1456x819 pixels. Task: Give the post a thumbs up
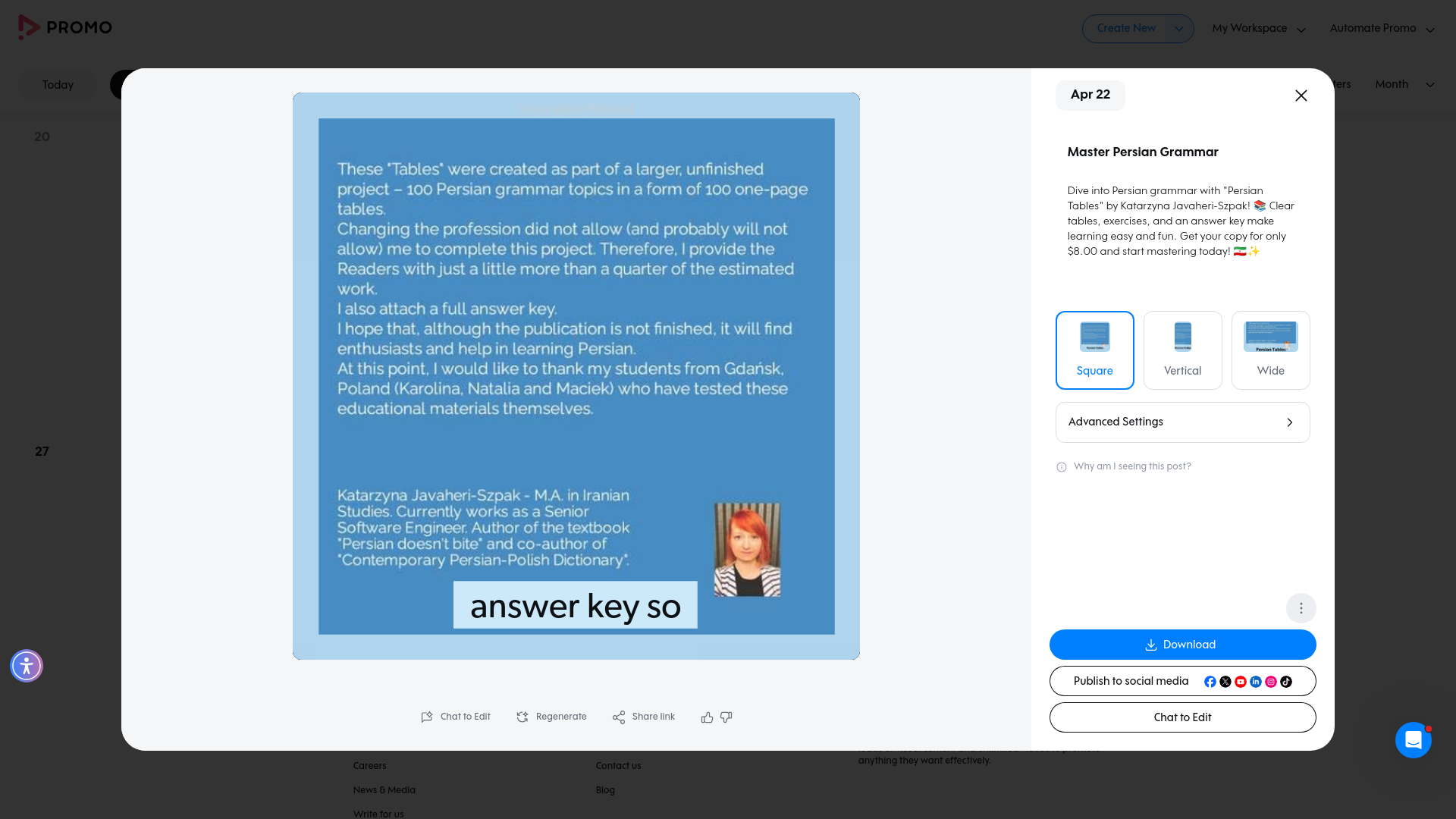(706, 717)
